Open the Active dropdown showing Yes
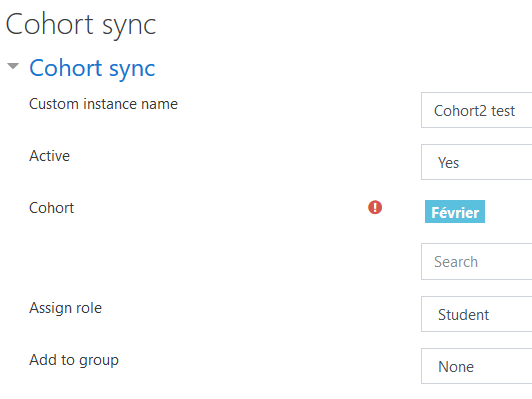The height and width of the screenshot is (399, 532). click(x=476, y=162)
